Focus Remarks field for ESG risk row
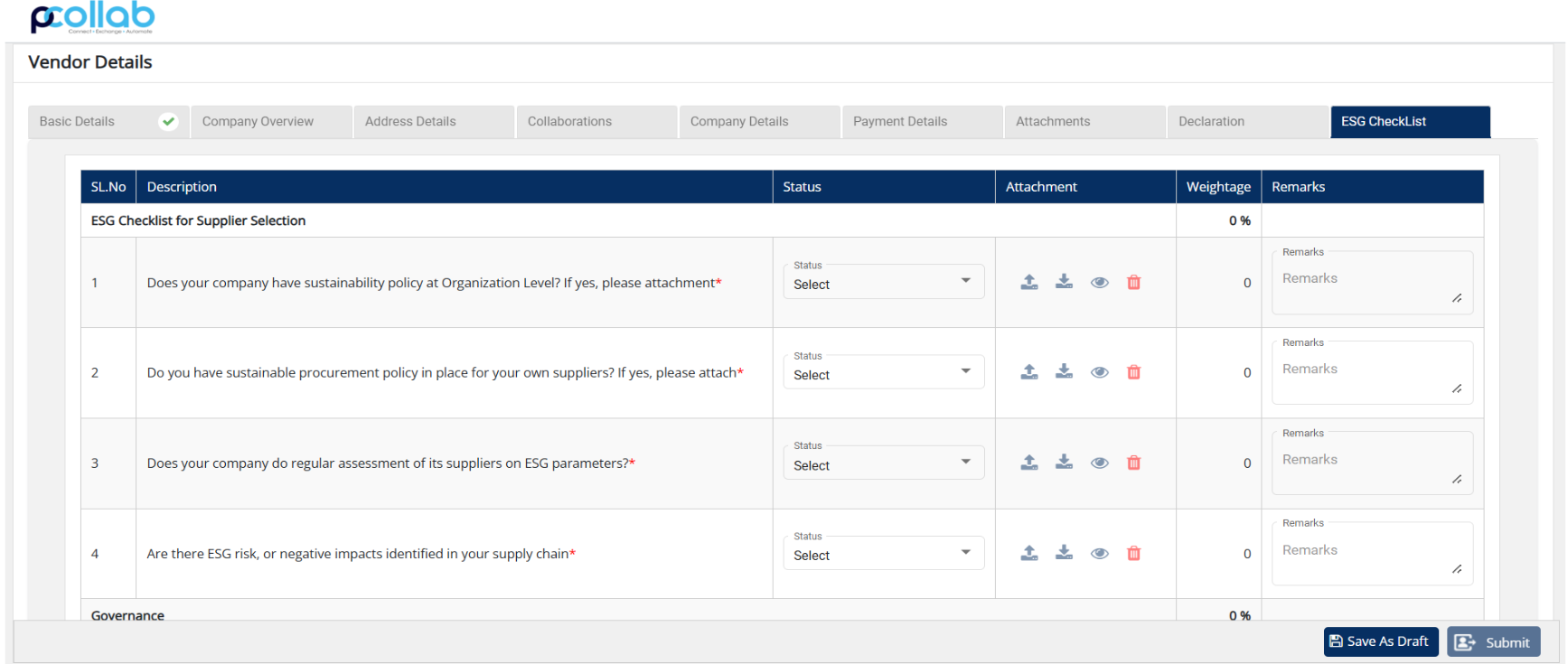This screenshot has width=1568, height=664. pos(1372,554)
